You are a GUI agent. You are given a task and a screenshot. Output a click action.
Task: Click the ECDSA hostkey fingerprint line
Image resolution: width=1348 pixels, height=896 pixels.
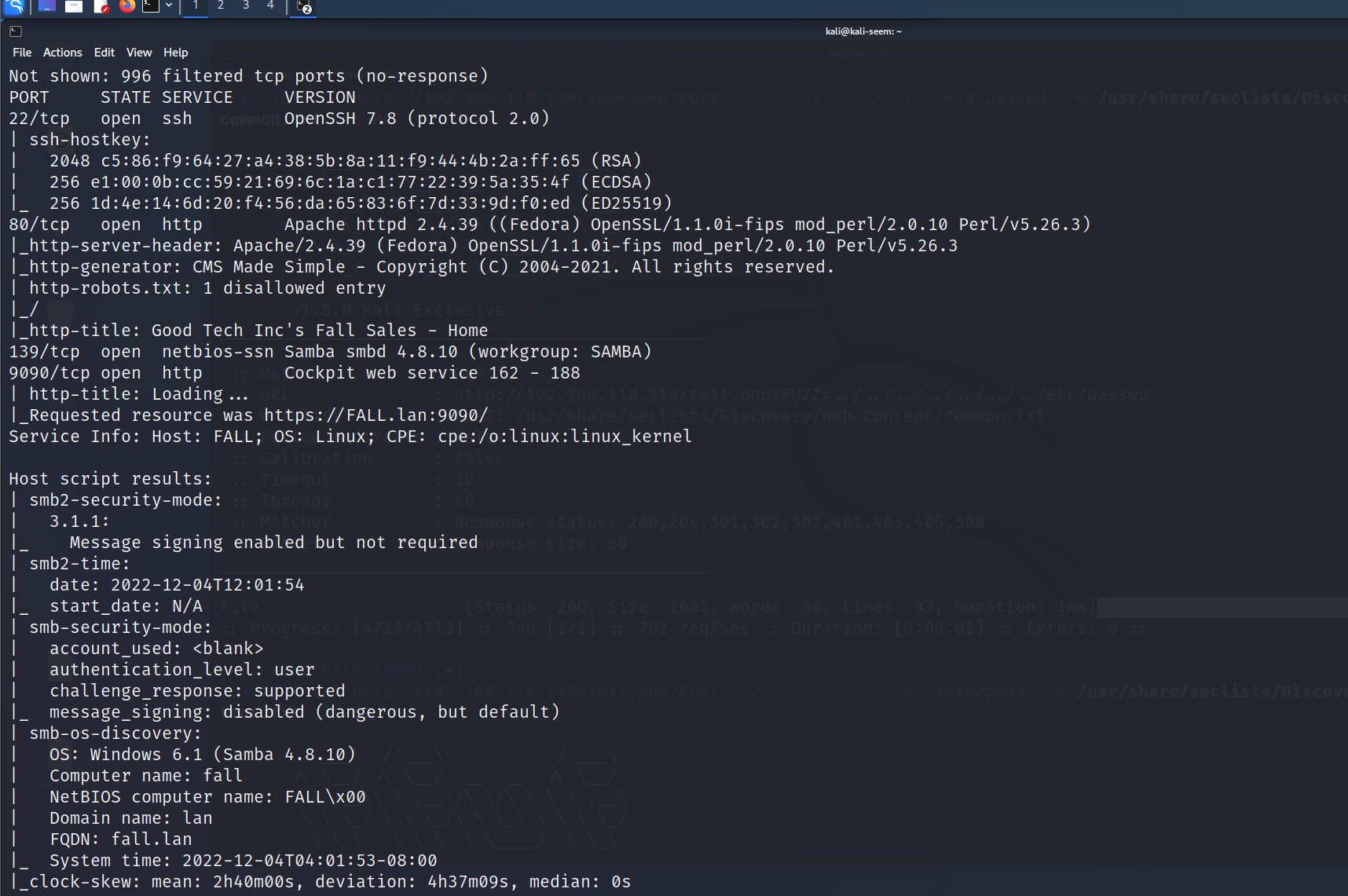tap(331, 182)
